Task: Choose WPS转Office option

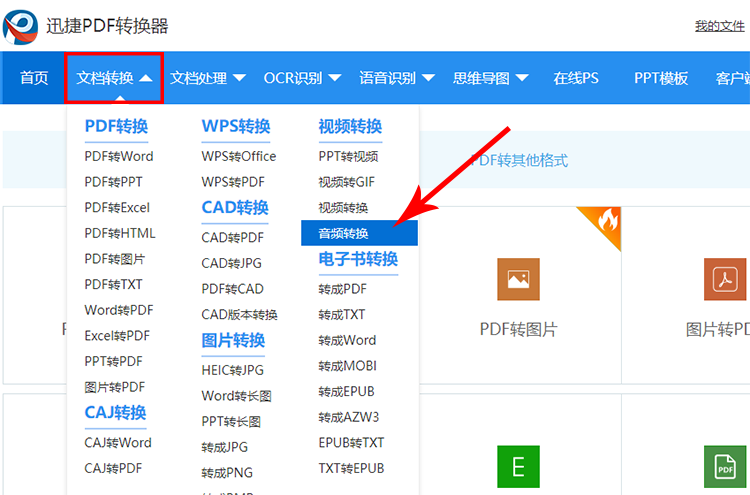Action: click(x=239, y=156)
